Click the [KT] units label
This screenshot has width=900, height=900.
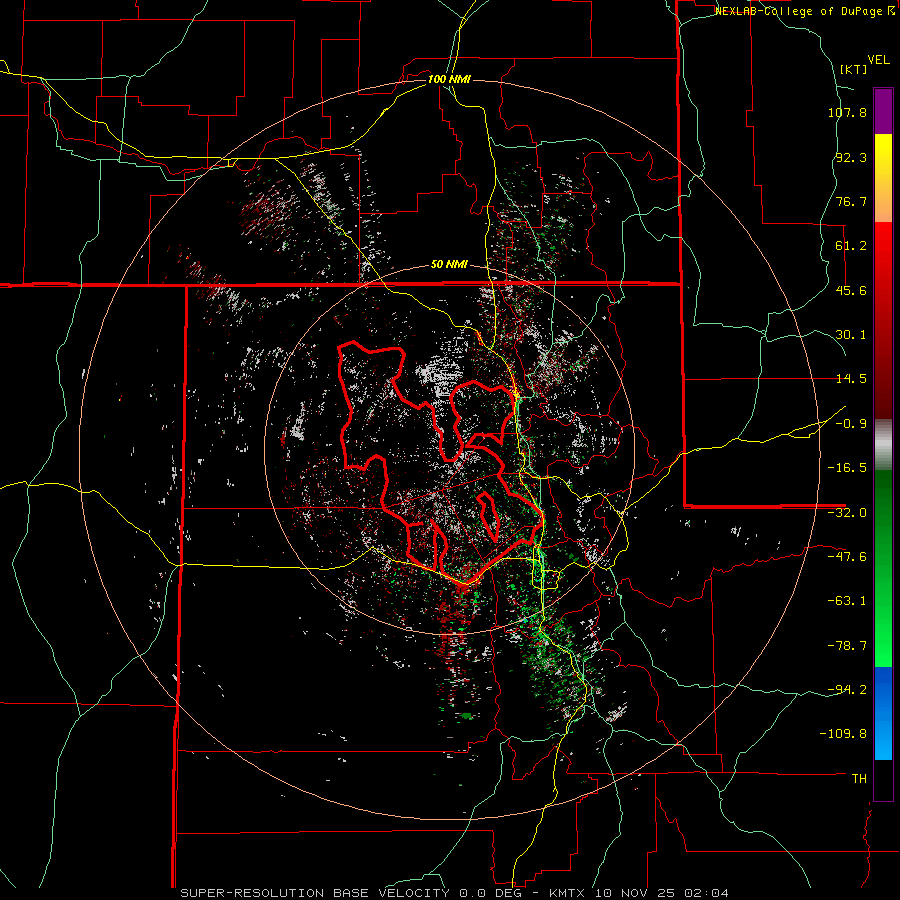(854, 69)
